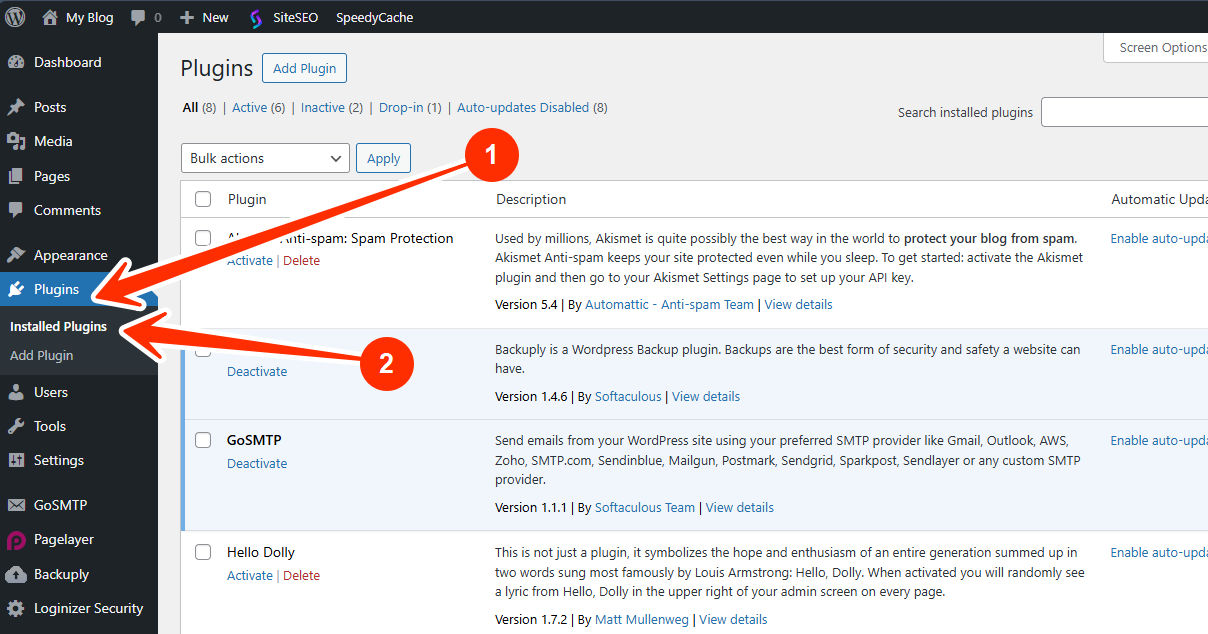View details for Akismet plugin
The width and height of the screenshot is (1208, 634).
pyautogui.click(x=798, y=304)
